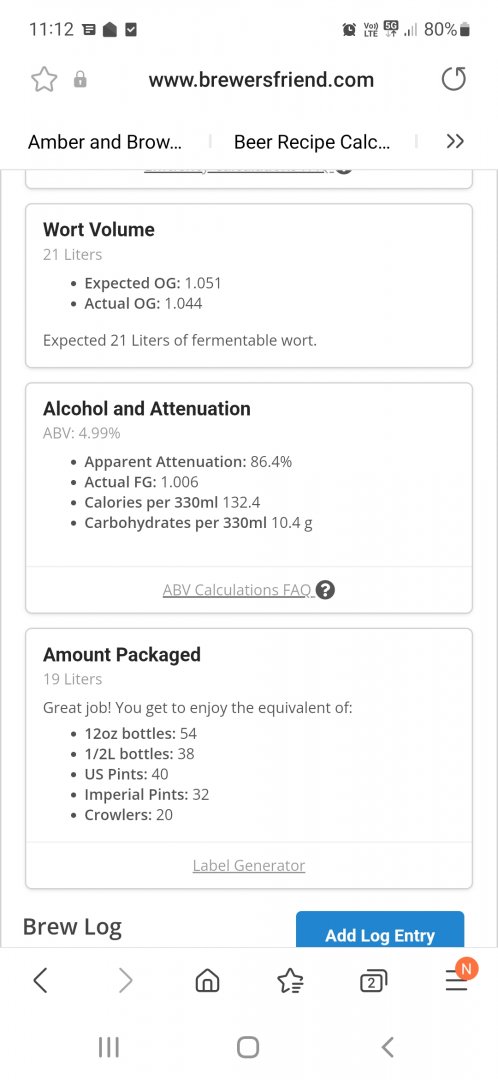Viewport: 498px width, 1080px height.
Task: Open ABV Calculations FAQ link
Action: click(238, 590)
